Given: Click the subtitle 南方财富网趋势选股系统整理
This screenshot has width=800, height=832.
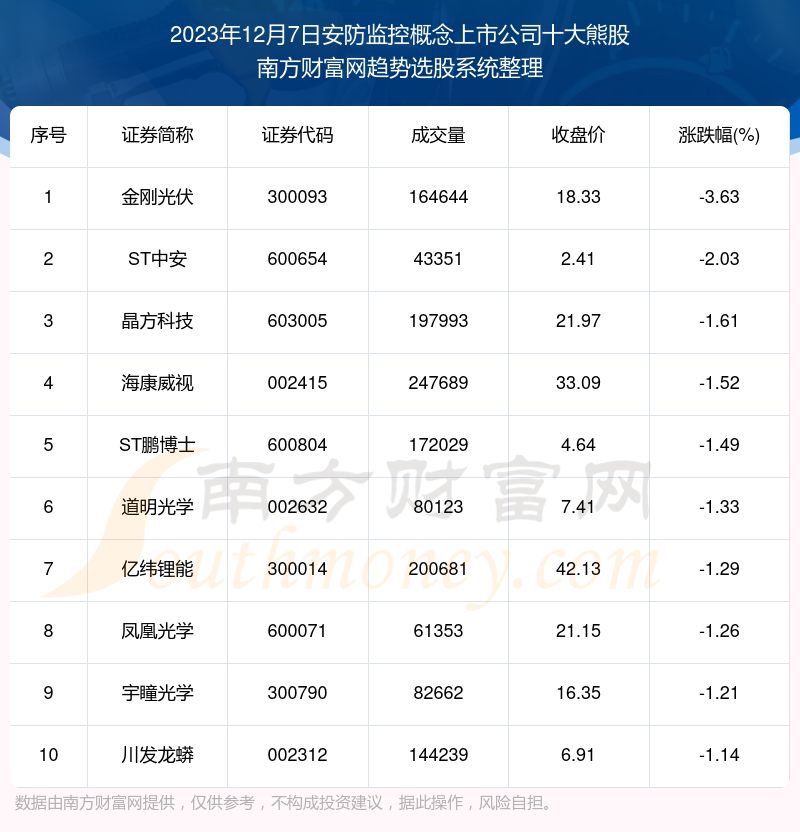Looking at the screenshot, I should [400, 68].
